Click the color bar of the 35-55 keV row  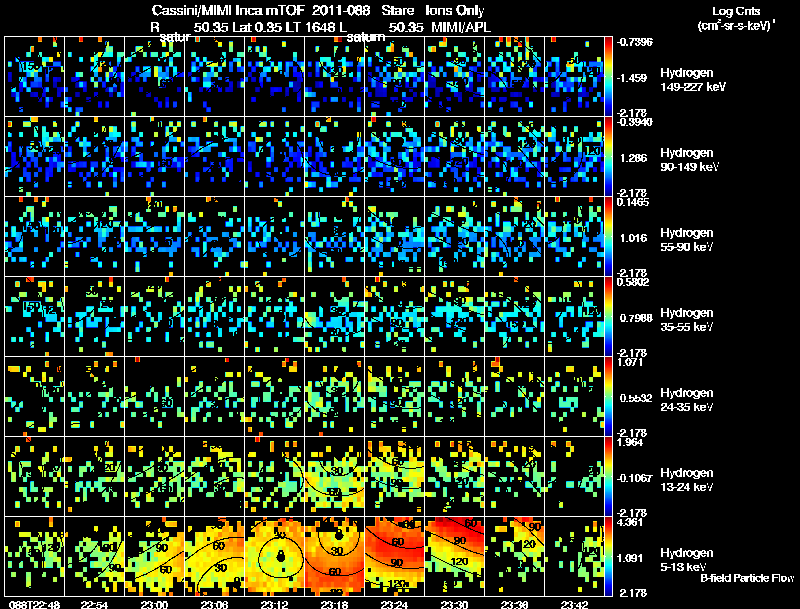[x=608, y=317]
